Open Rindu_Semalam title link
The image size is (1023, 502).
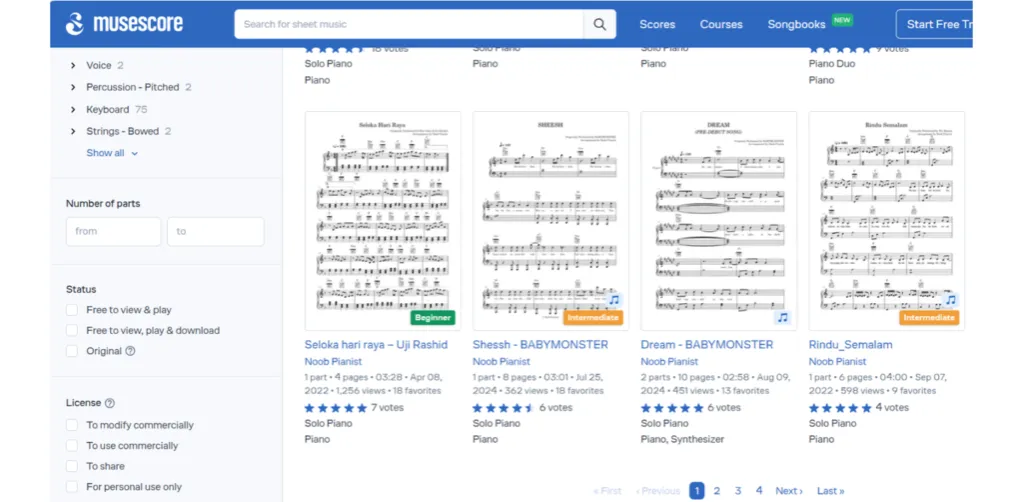click(850, 345)
